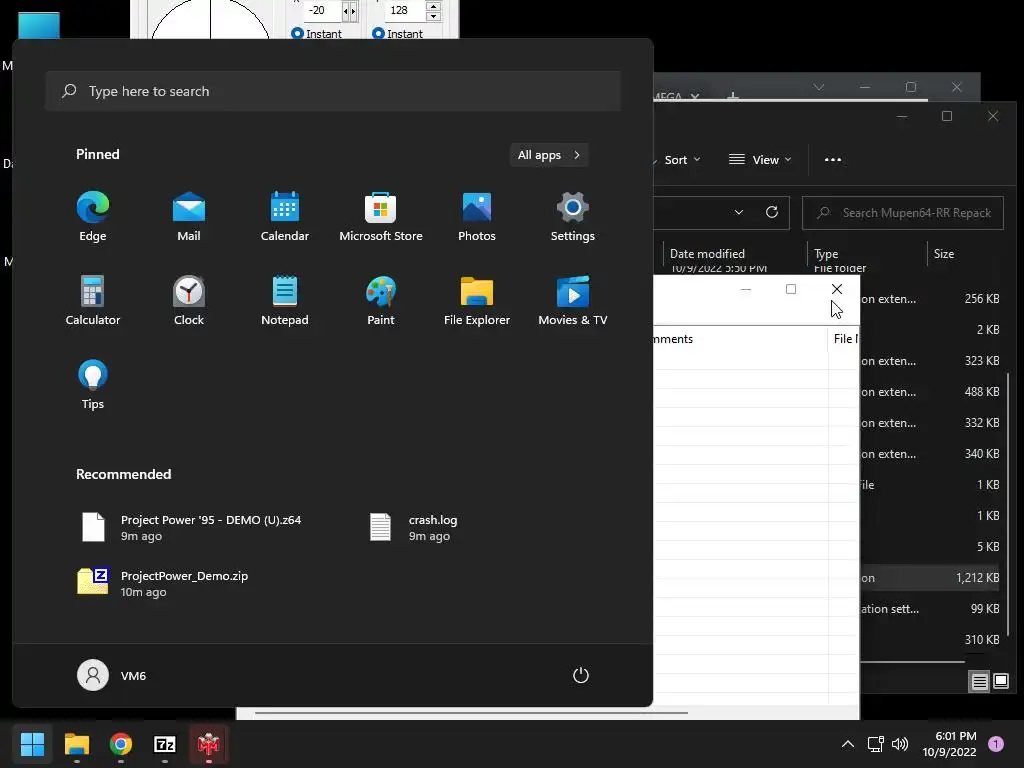Show the All apps list
The width and height of the screenshot is (1024, 768).
[549, 155]
